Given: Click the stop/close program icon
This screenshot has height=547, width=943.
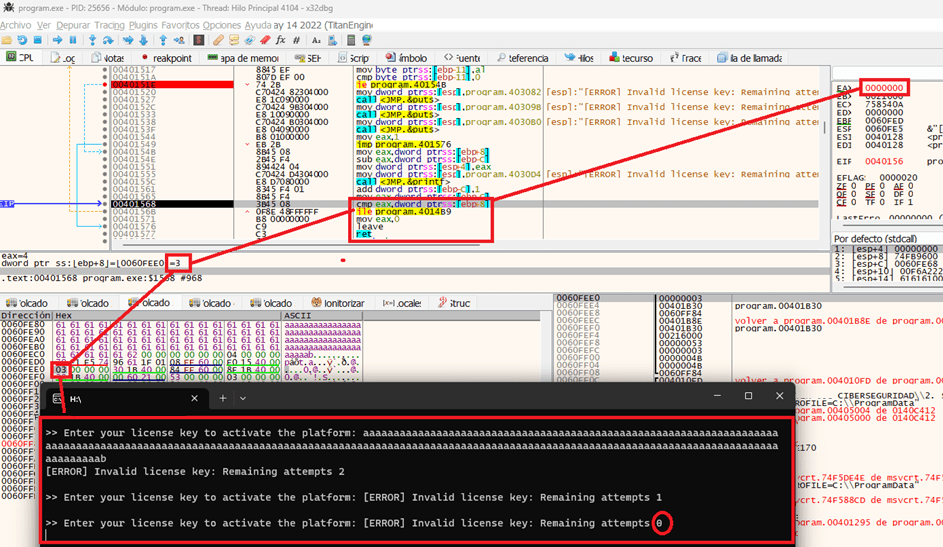Looking at the screenshot, I should pyautogui.click(x=37, y=40).
